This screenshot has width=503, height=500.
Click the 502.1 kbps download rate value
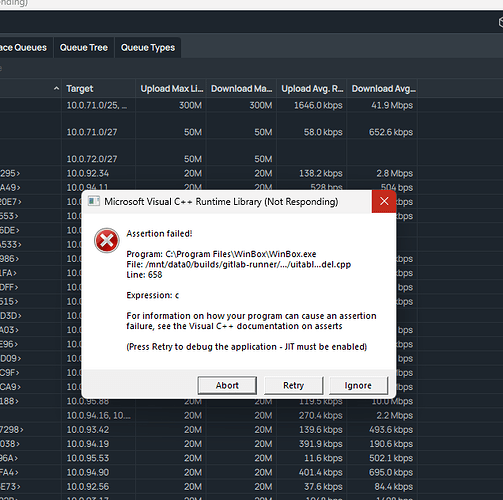[x=391, y=458]
